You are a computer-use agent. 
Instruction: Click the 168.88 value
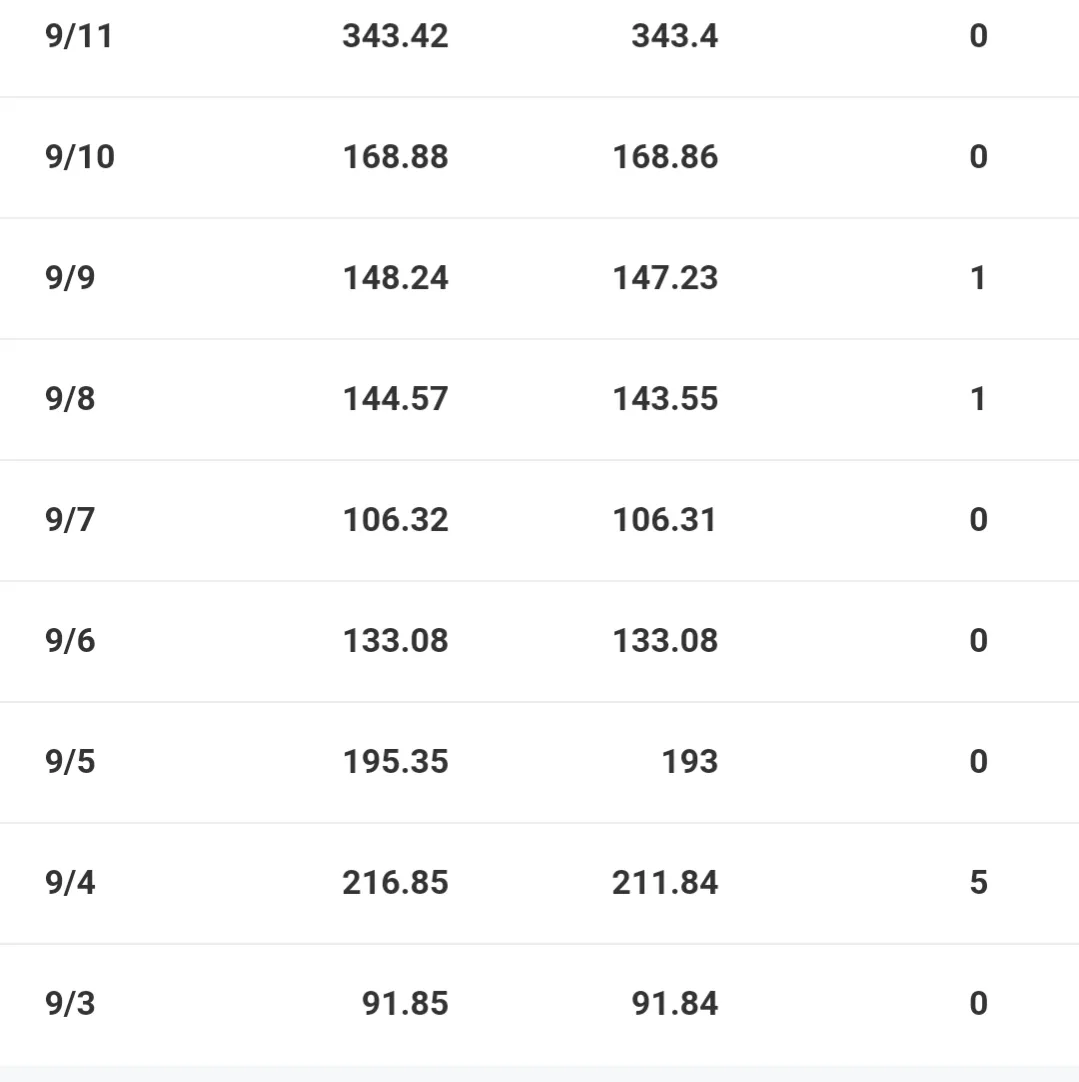click(395, 157)
